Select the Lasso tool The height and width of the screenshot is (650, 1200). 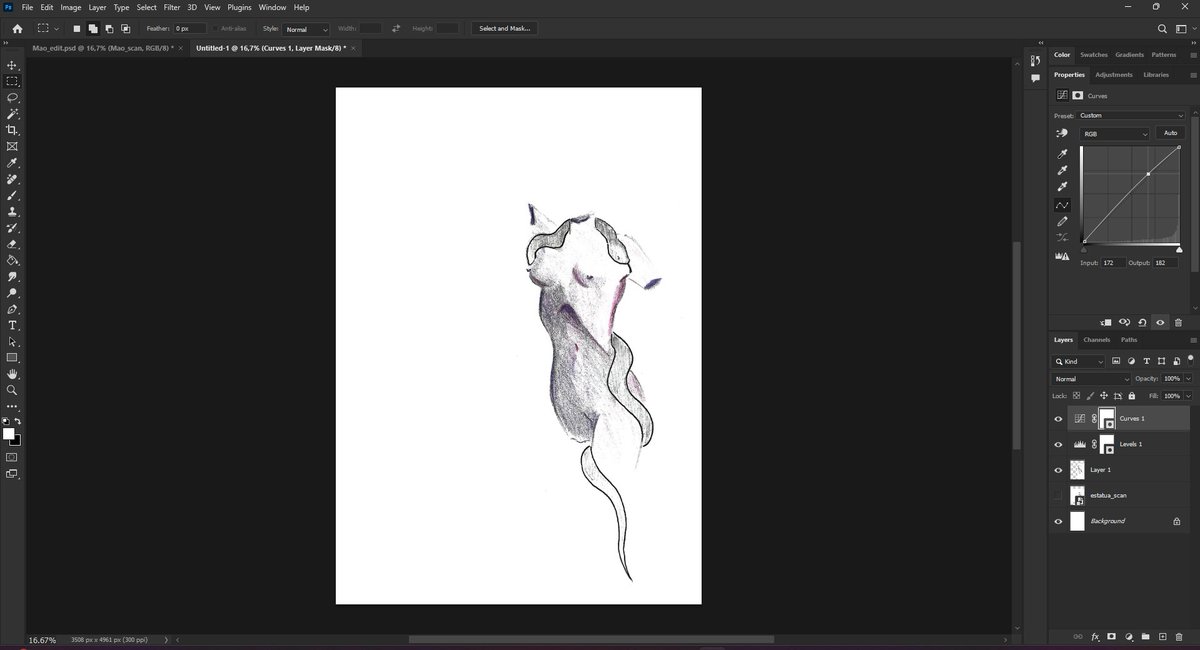pos(12,98)
